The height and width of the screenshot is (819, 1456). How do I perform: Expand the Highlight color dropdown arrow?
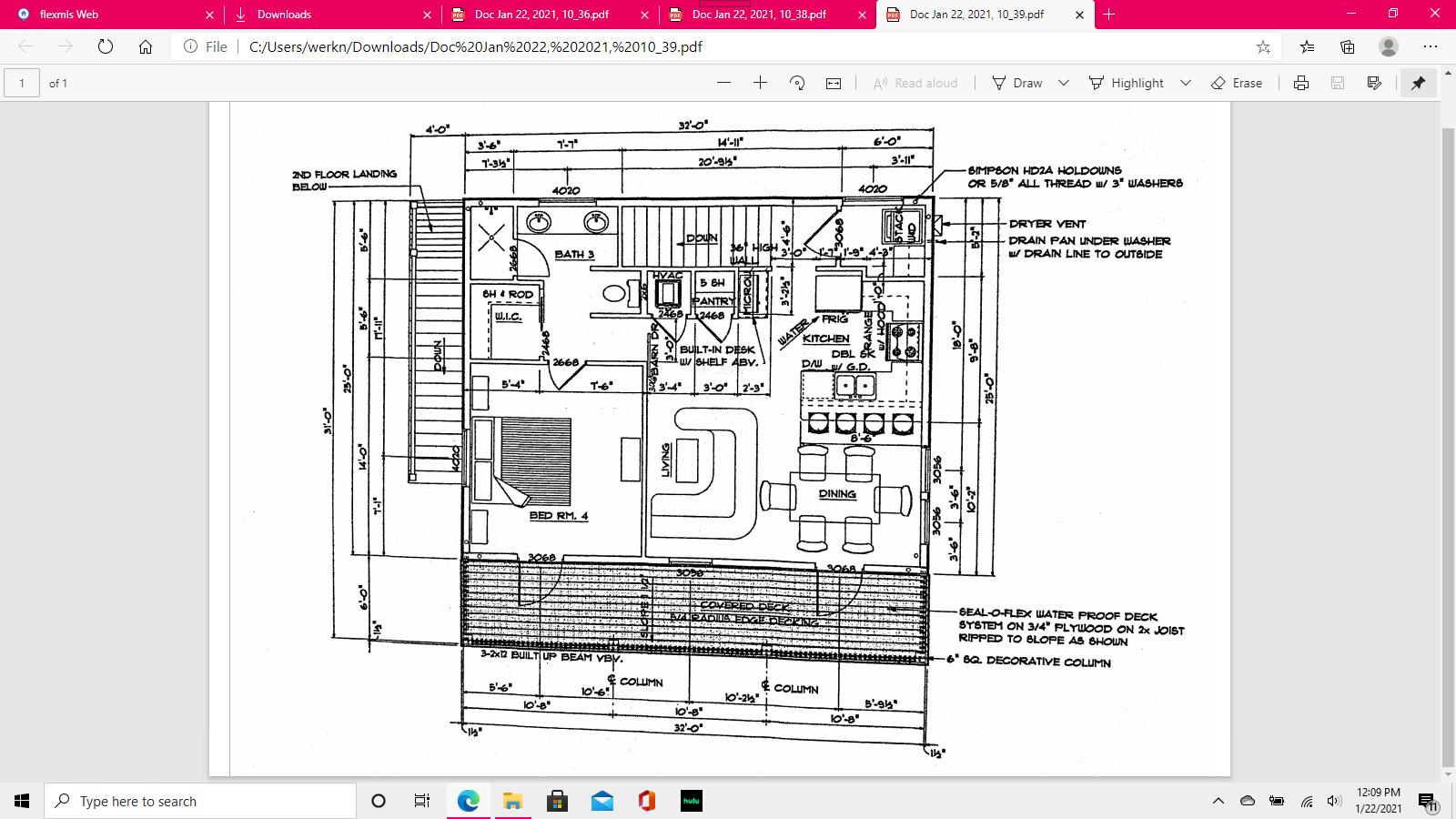(1186, 83)
